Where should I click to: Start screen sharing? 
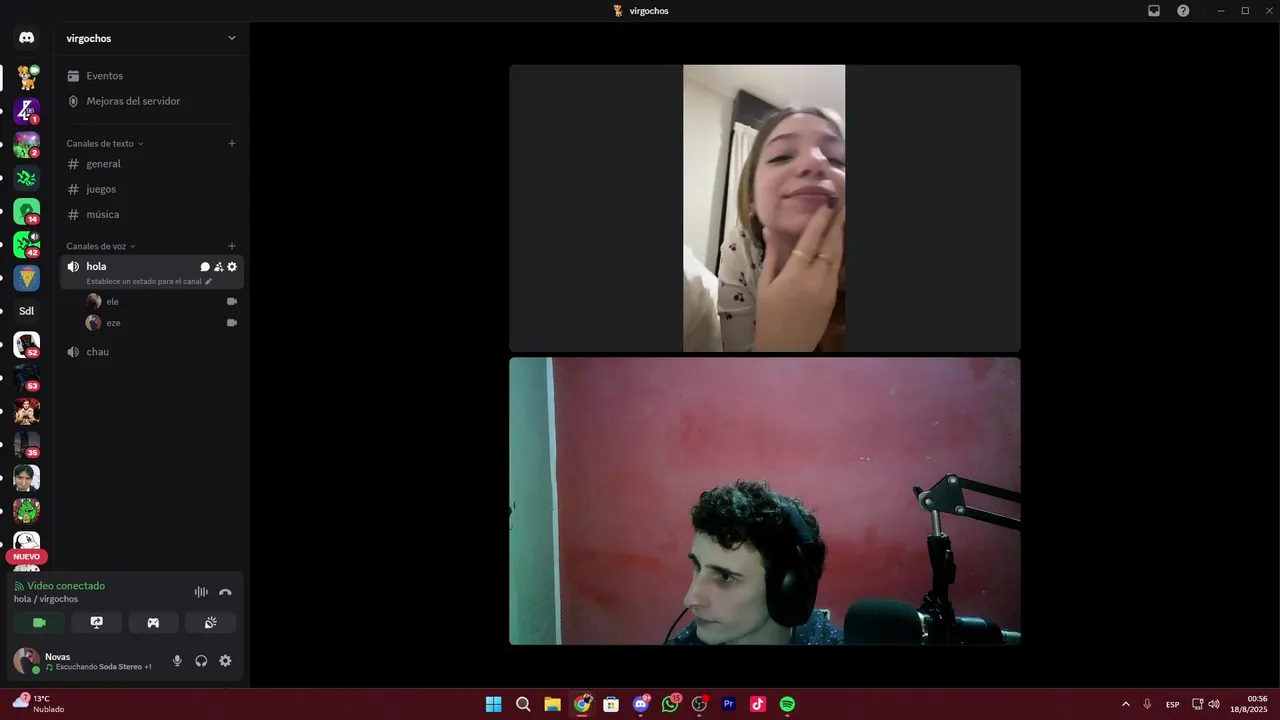tap(97, 623)
